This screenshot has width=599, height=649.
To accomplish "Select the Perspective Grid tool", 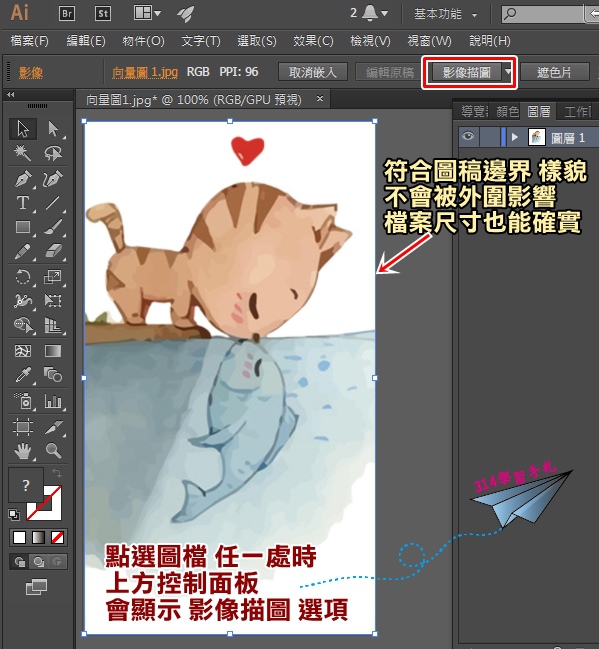I will [53, 325].
